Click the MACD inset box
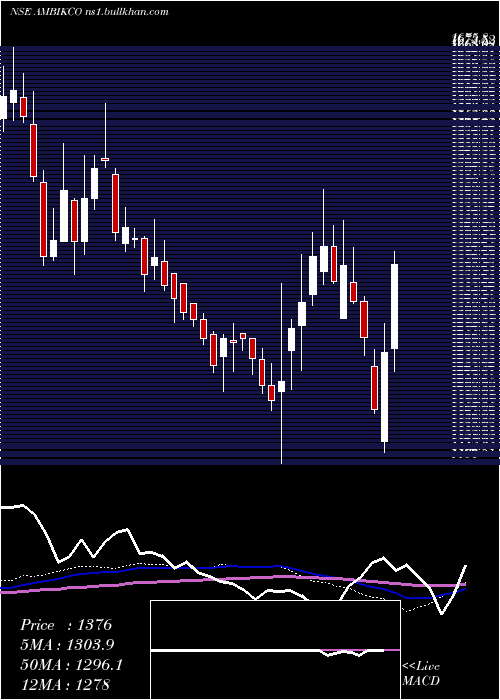Image resolution: width=500 pixels, height=700 pixels. coord(275,650)
